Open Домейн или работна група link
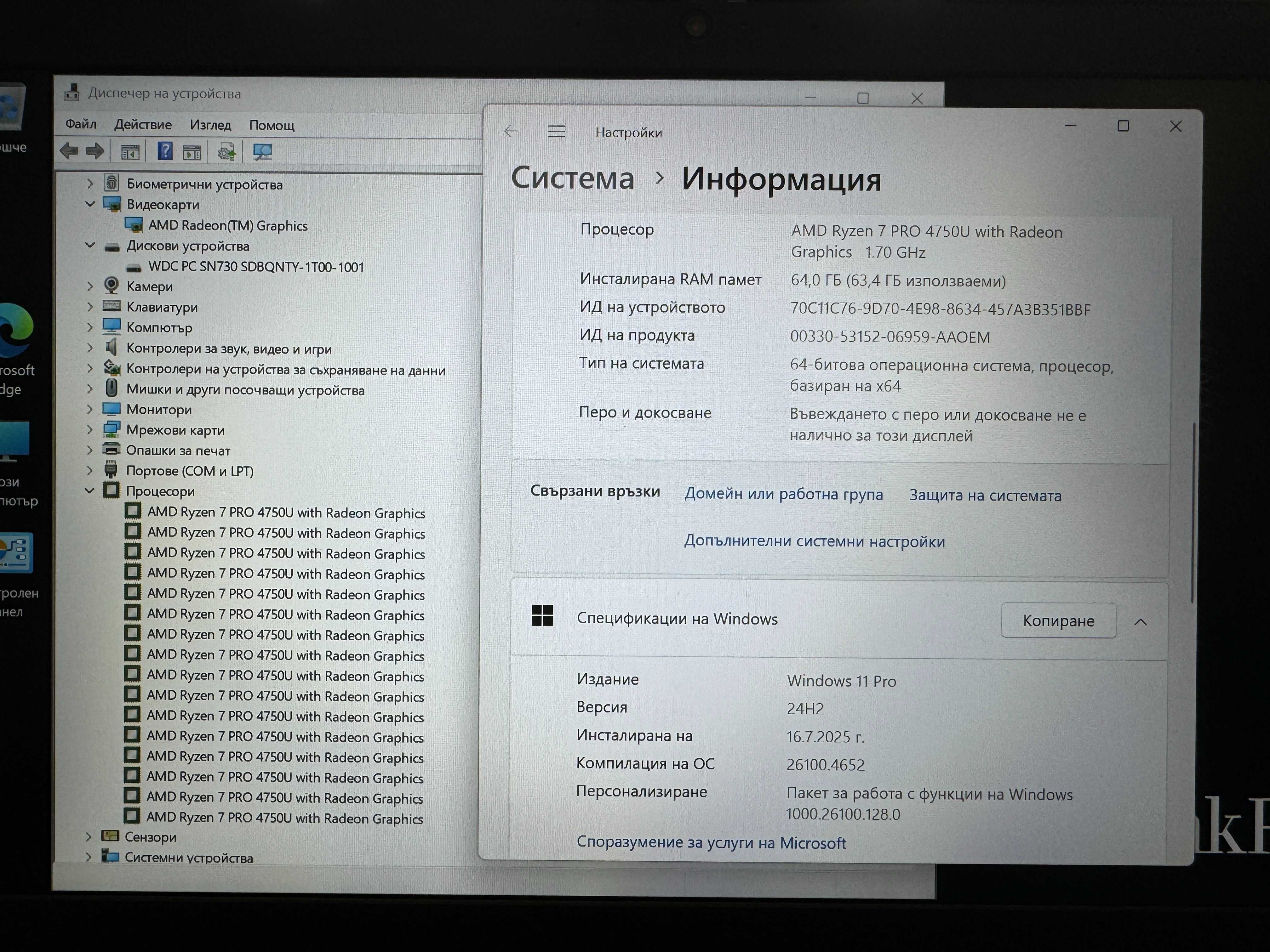 (784, 494)
